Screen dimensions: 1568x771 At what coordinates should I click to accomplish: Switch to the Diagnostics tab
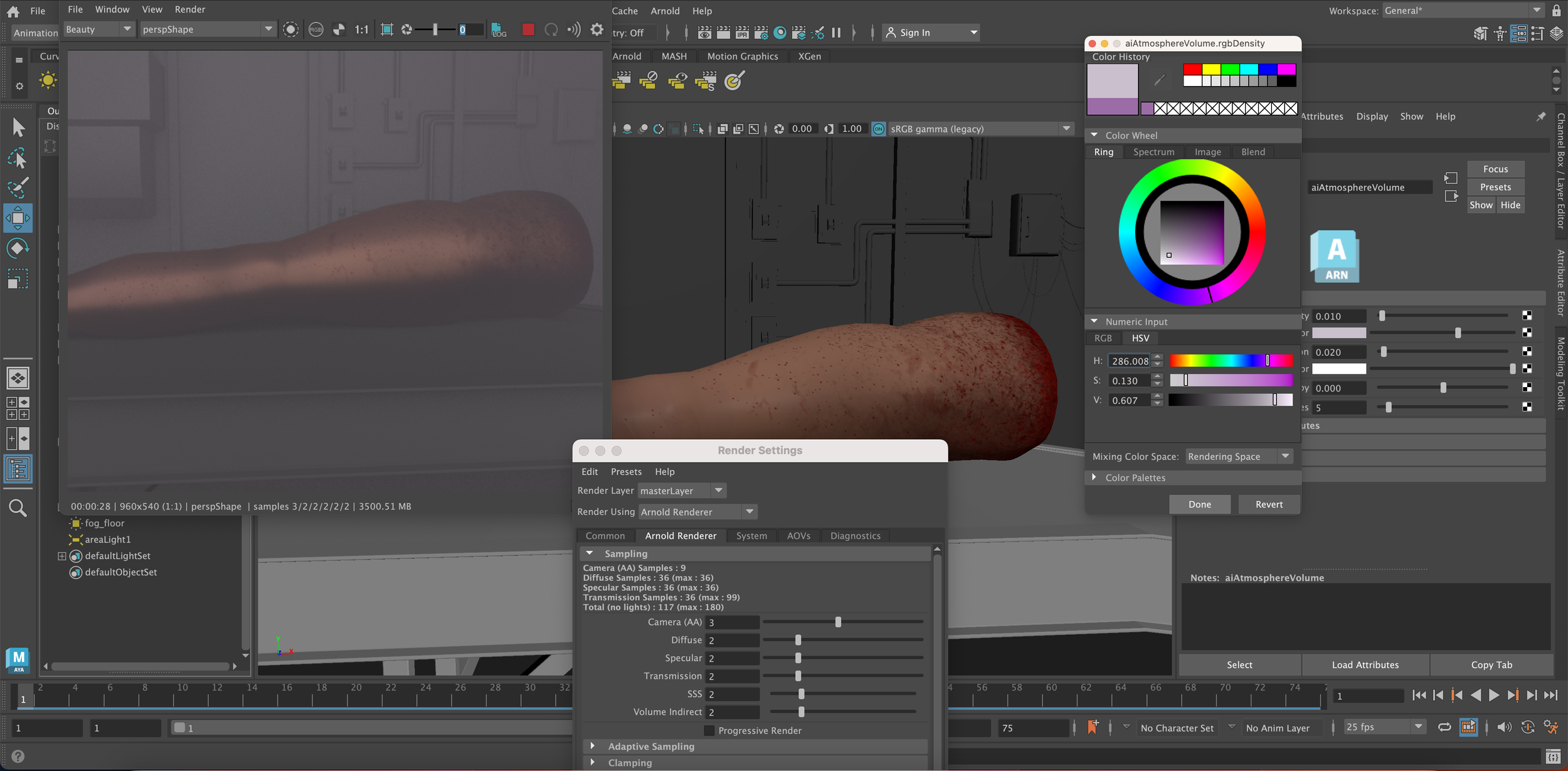[855, 536]
